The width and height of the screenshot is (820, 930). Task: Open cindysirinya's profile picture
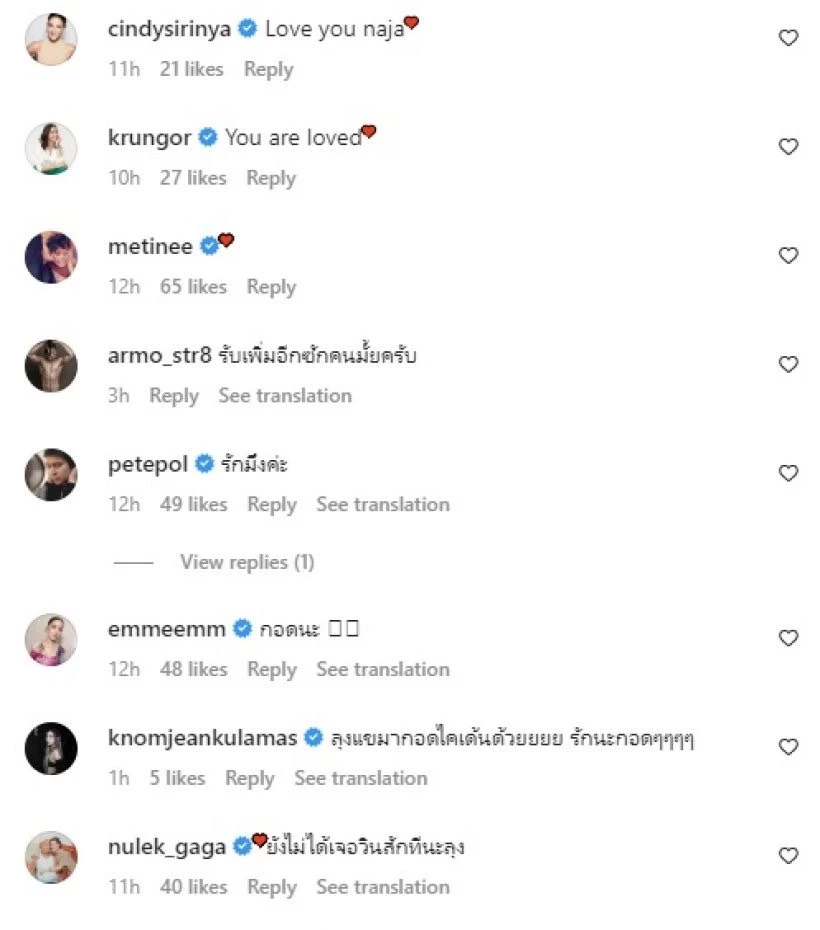pos(50,40)
